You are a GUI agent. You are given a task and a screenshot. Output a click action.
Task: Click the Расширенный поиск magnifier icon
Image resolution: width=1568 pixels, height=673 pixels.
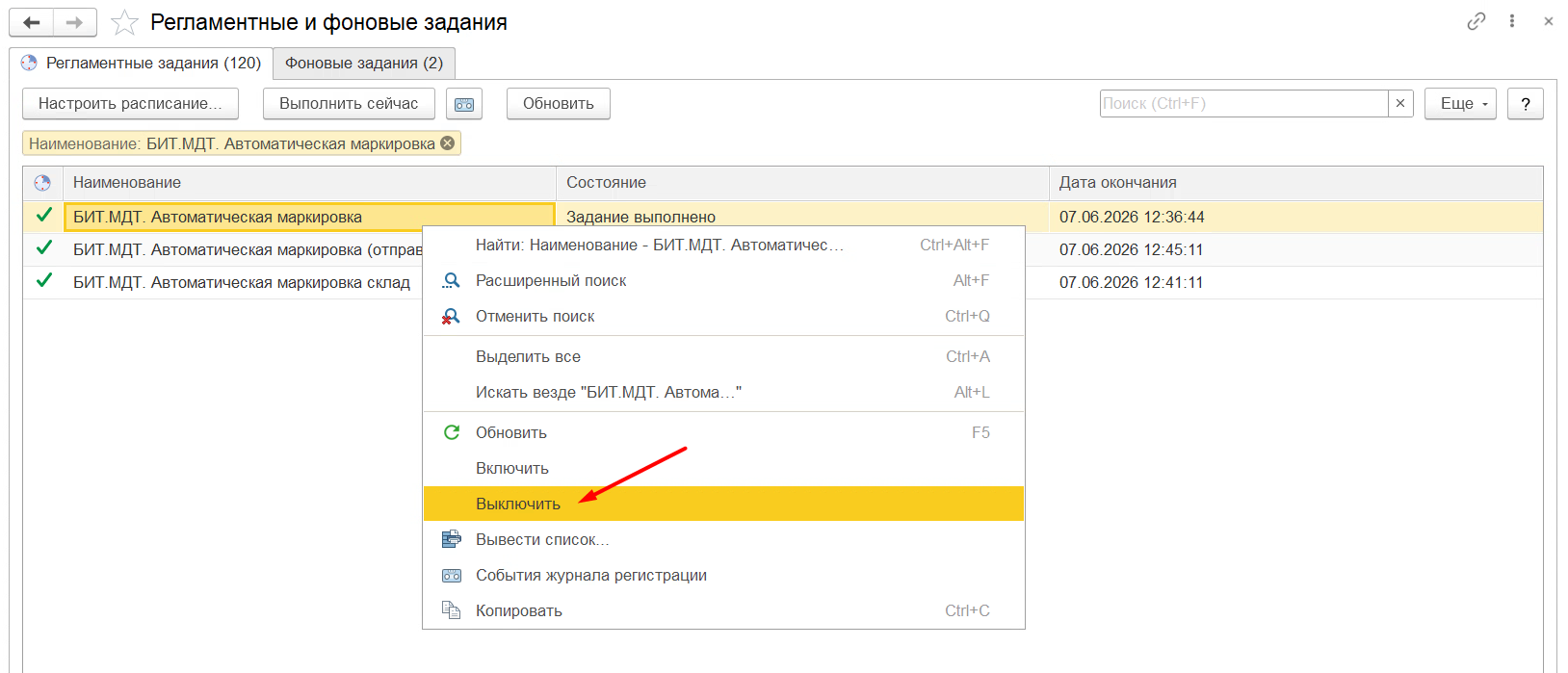pos(451,281)
